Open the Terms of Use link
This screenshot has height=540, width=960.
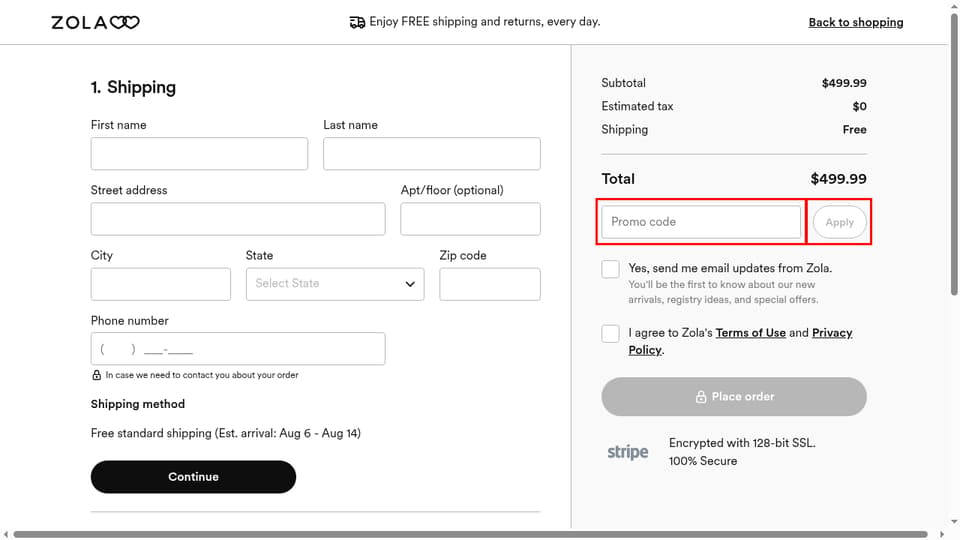pos(751,332)
